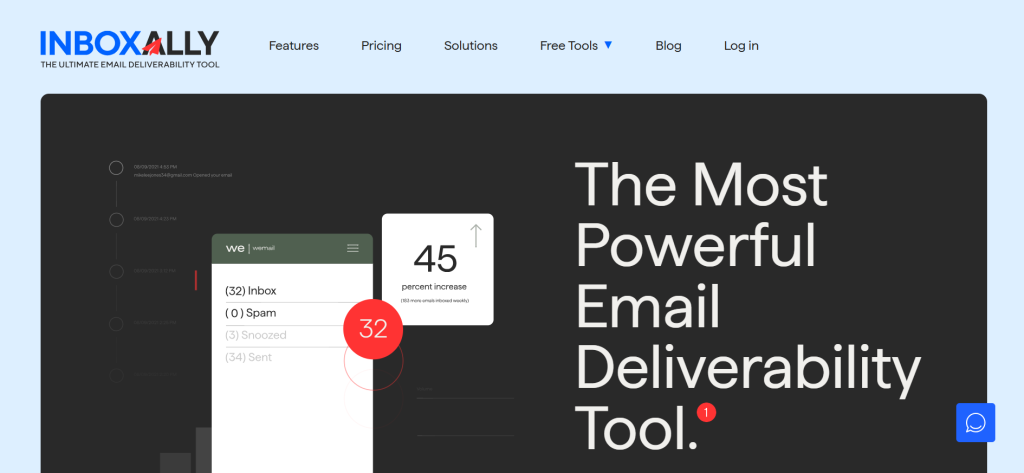This screenshot has height=473, width=1024.
Task: Go to the Pricing page
Action: pyautogui.click(x=381, y=46)
